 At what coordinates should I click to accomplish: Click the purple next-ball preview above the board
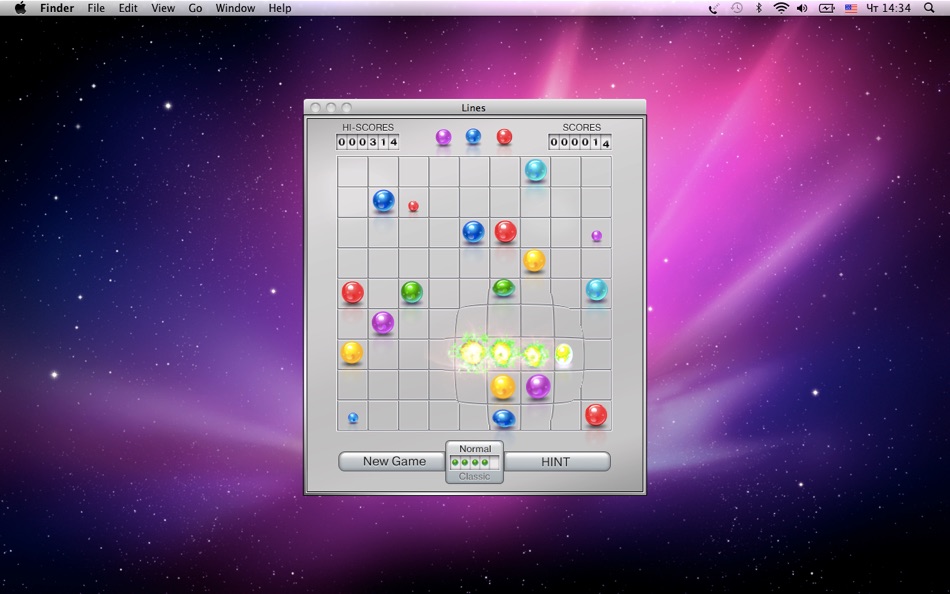(x=443, y=137)
